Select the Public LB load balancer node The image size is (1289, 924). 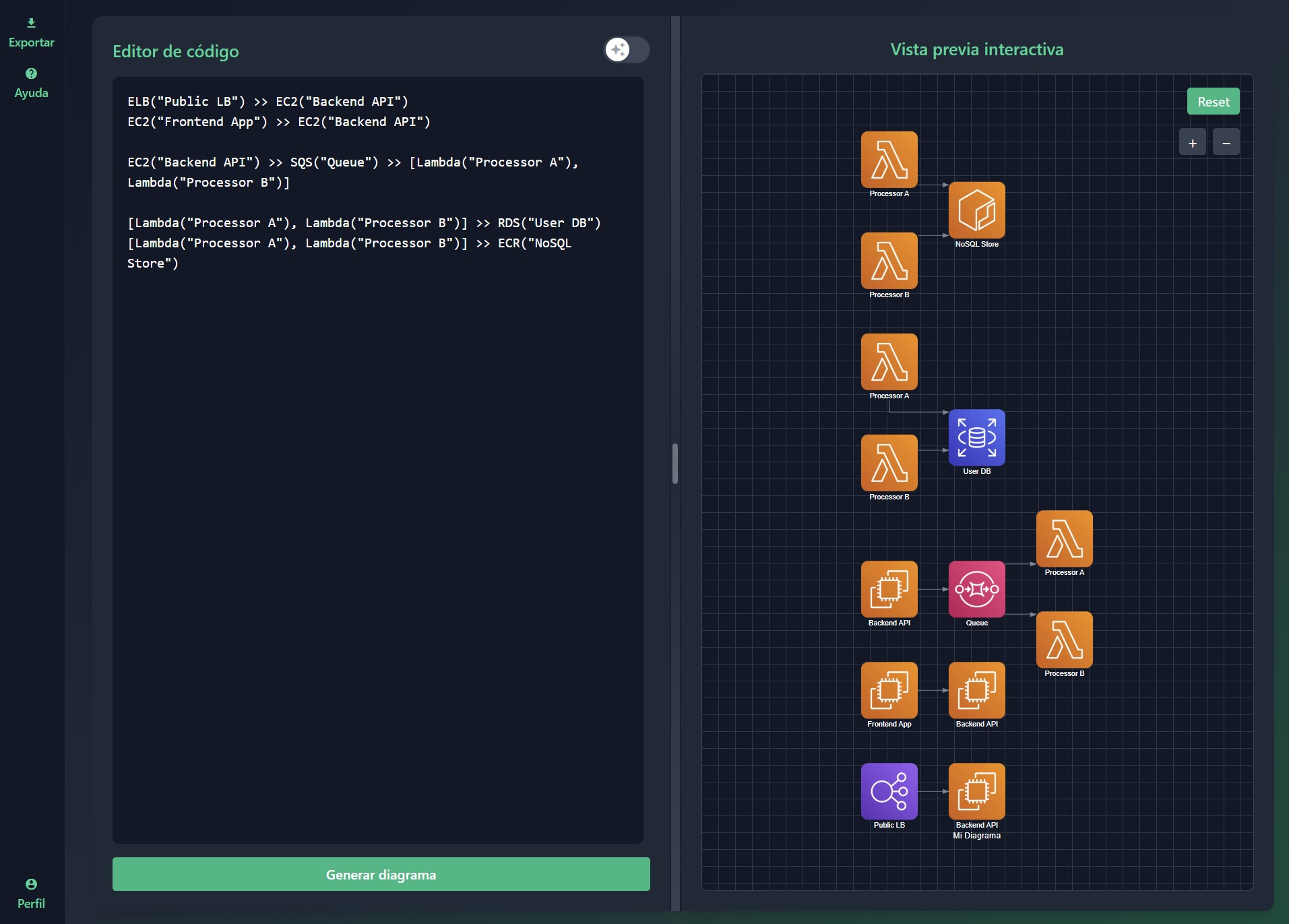(x=889, y=792)
